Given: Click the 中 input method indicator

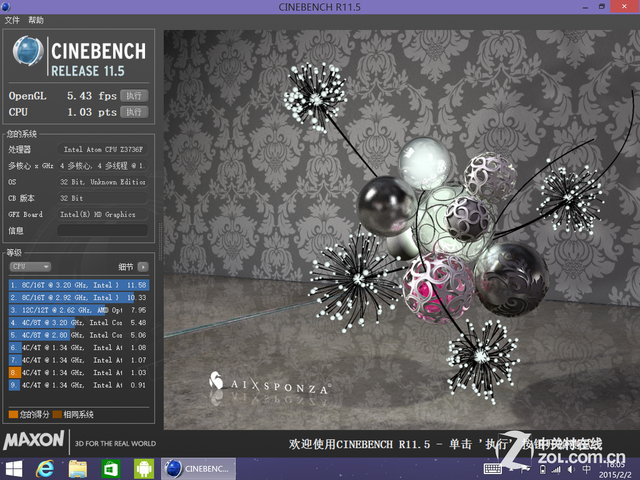Looking at the screenshot, I should tap(587, 470).
